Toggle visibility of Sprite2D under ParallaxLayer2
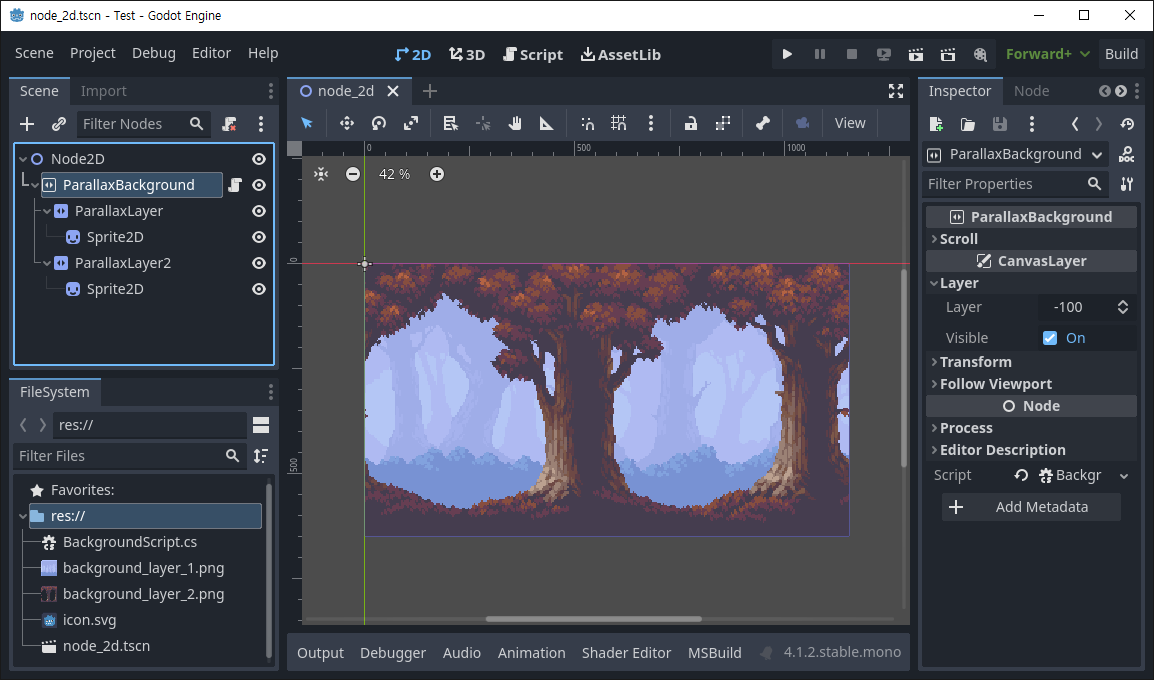1154x680 pixels. [259, 289]
